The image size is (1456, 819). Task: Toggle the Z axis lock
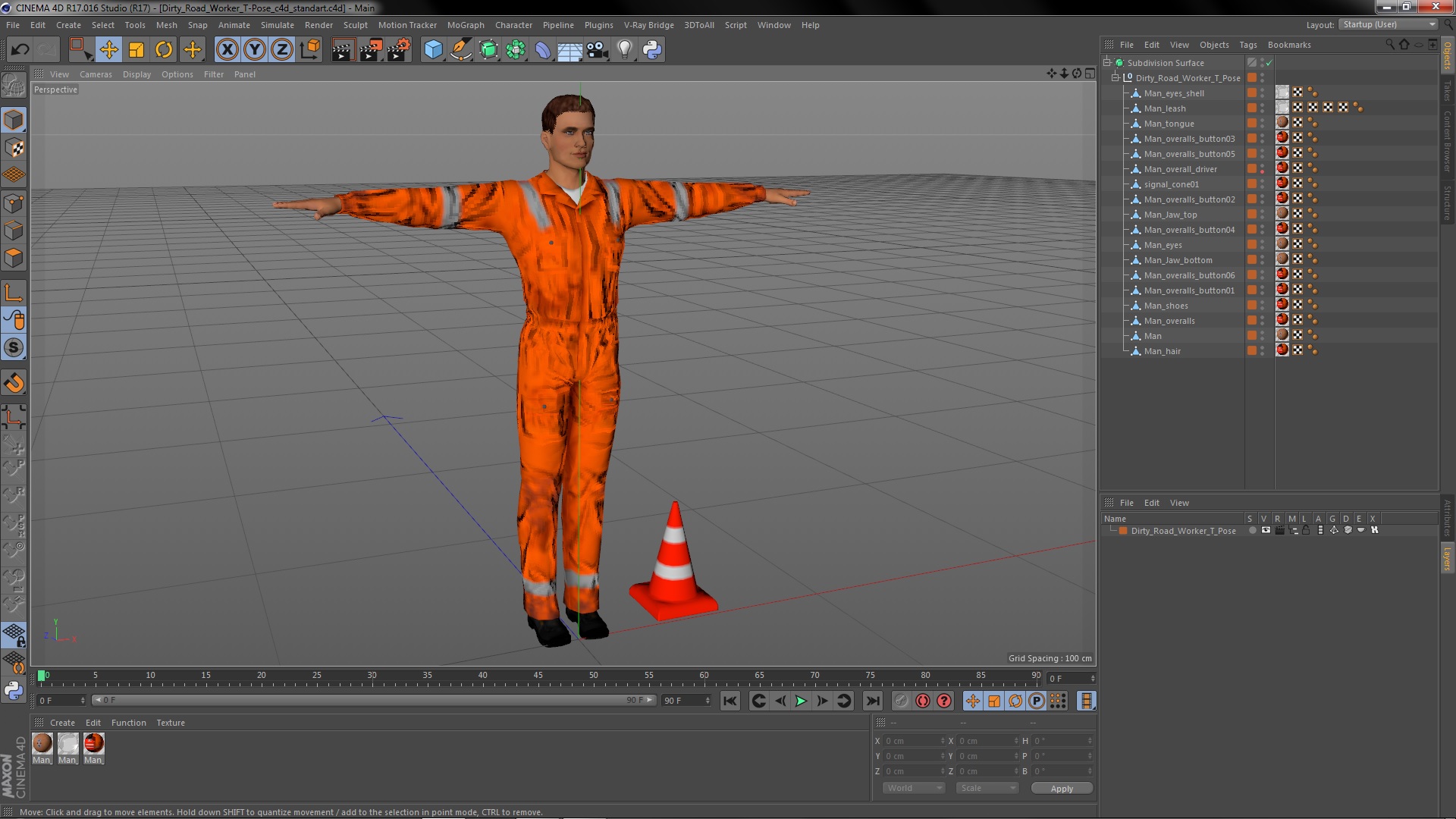[x=282, y=50]
